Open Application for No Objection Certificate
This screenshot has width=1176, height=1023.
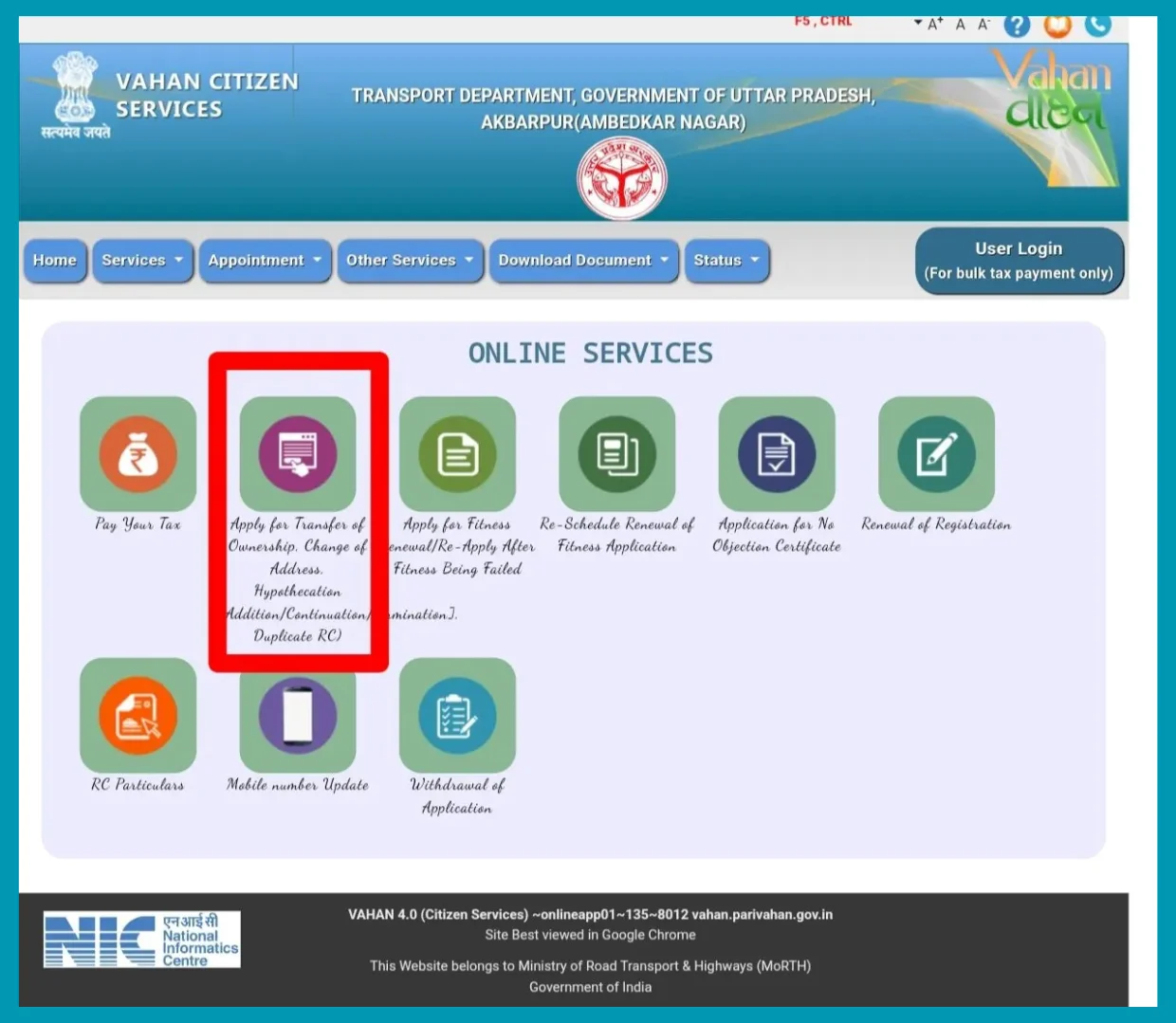(x=776, y=453)
